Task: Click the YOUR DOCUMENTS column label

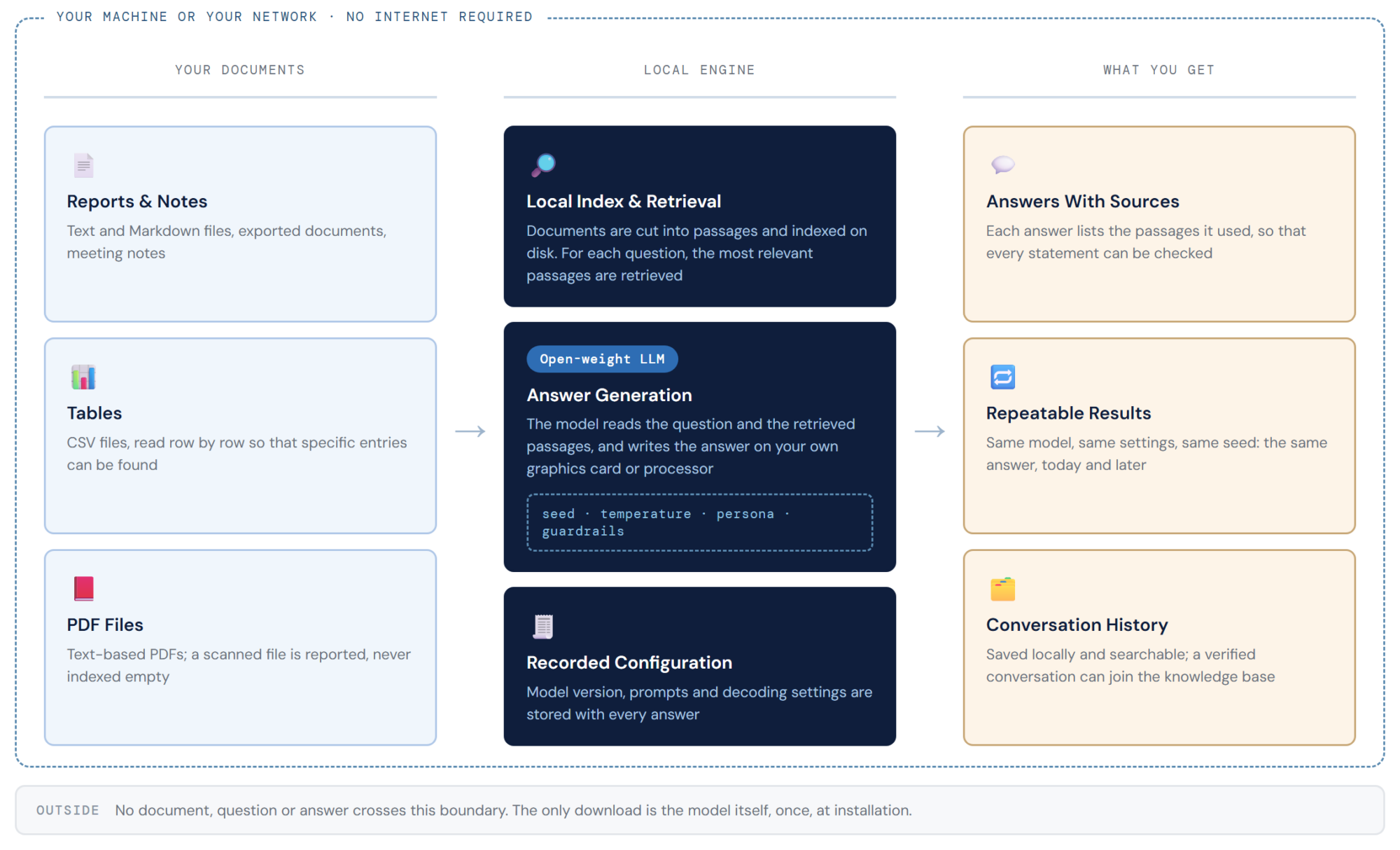Action: tap(240, 70)
